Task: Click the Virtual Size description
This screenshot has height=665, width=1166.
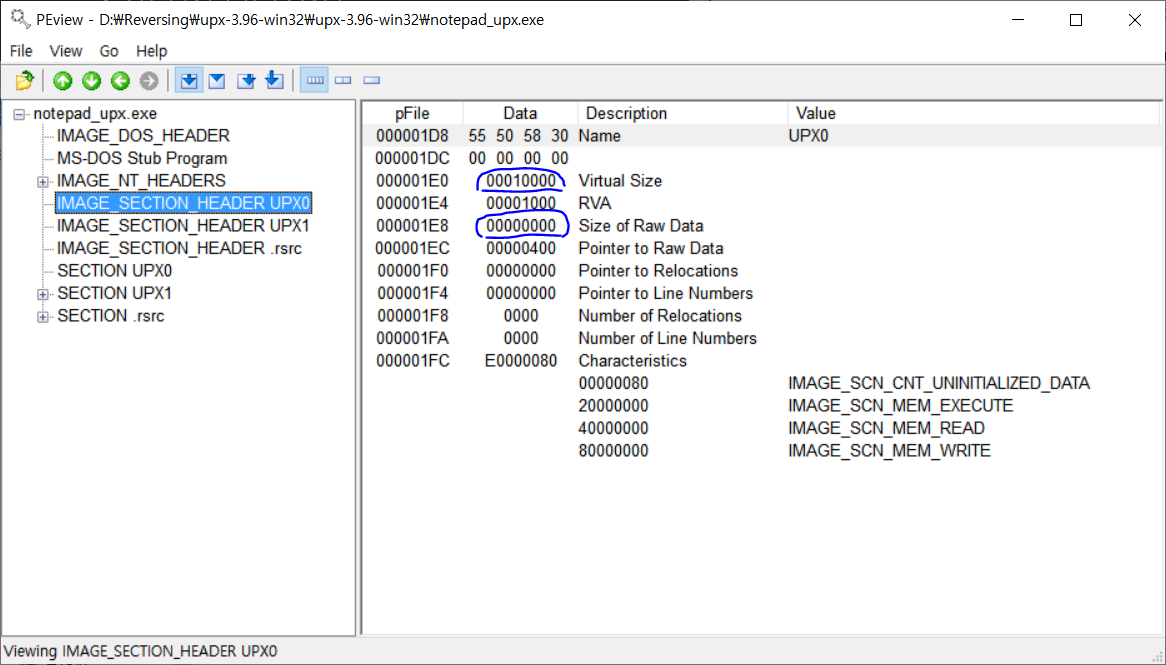Action: [x=620, y=181]
